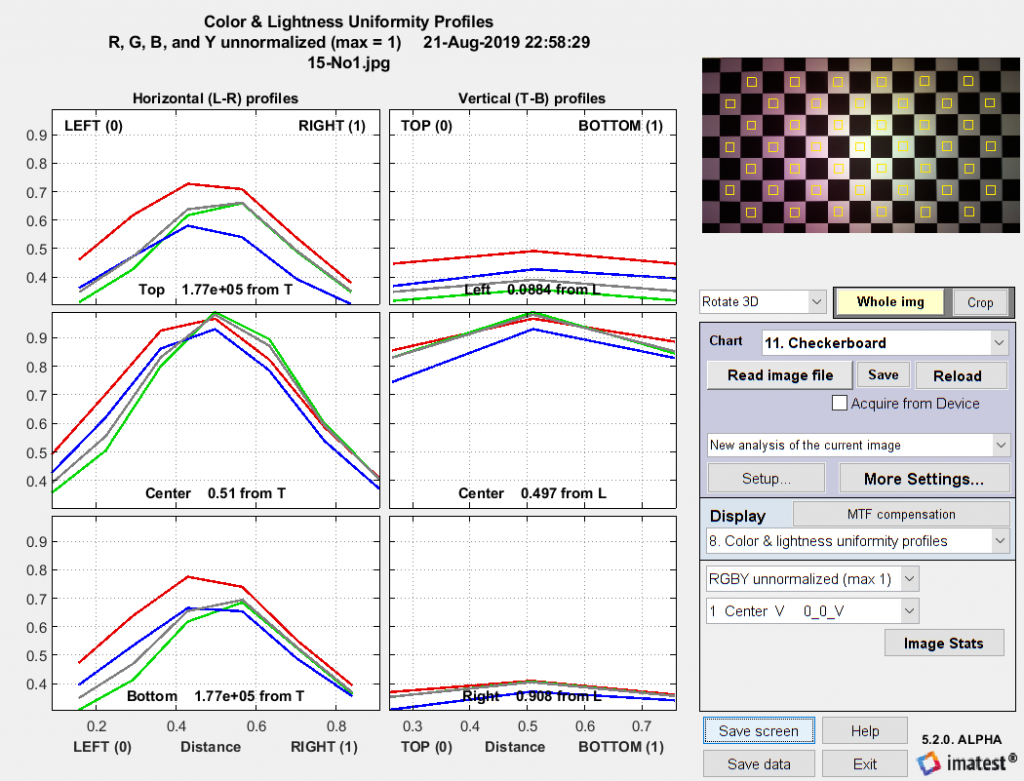Expand the RGBY unnormalized dropdown
Screen dimensions: 1024x781
812,579
